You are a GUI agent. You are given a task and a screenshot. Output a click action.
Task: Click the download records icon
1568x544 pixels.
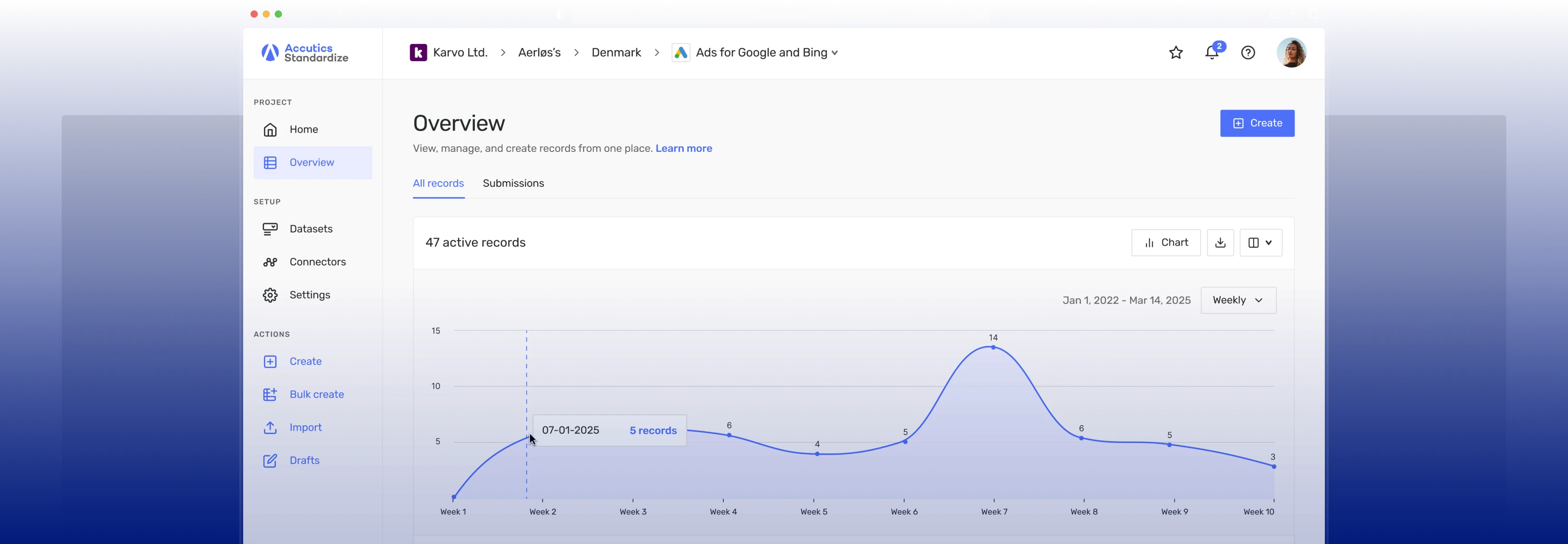(1220, 243)
